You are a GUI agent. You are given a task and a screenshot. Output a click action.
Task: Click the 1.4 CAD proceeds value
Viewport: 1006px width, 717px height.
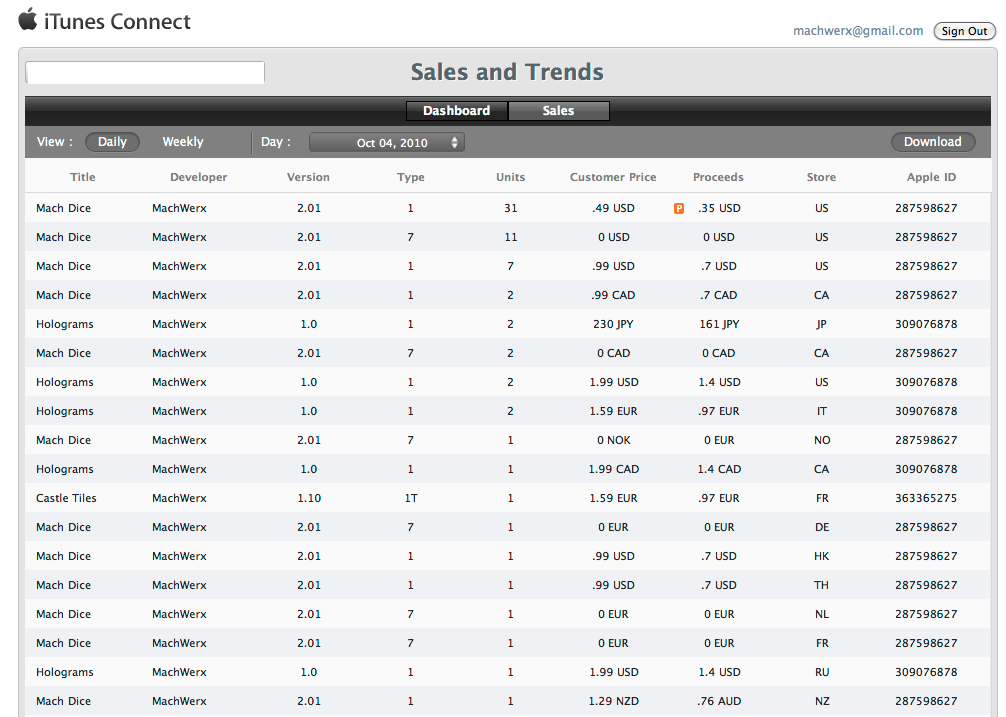[719, 469]
